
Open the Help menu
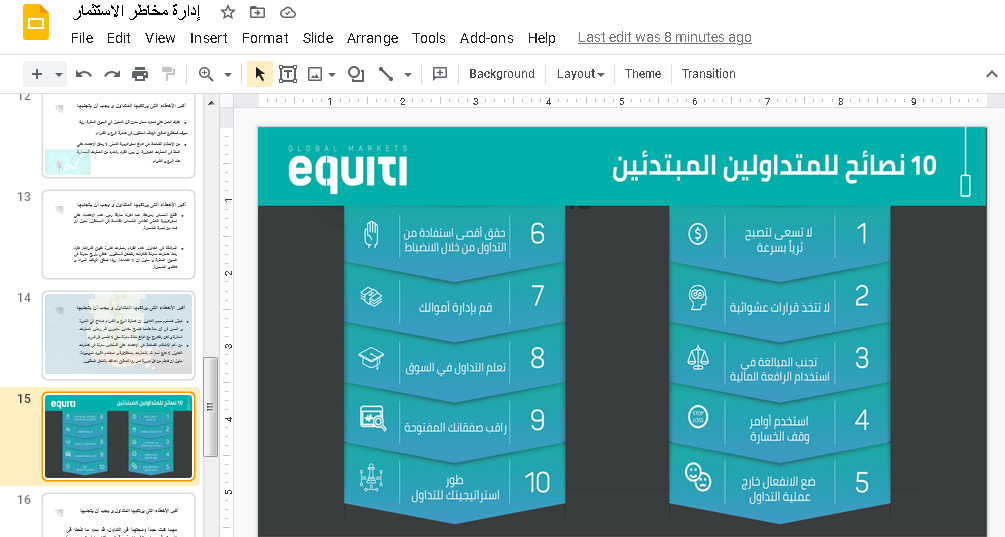click(542, 38)
